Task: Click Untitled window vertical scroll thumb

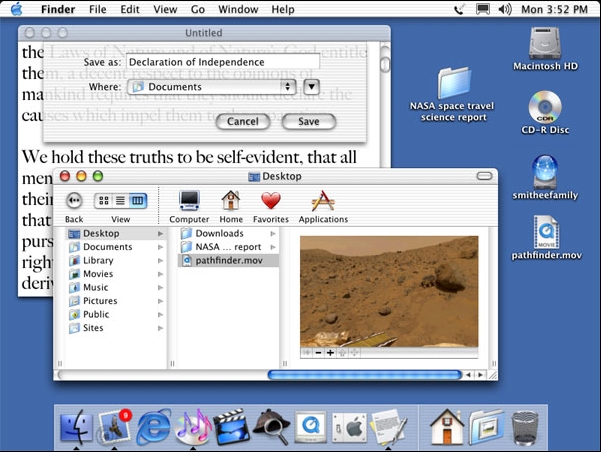Action: (385, 64)
